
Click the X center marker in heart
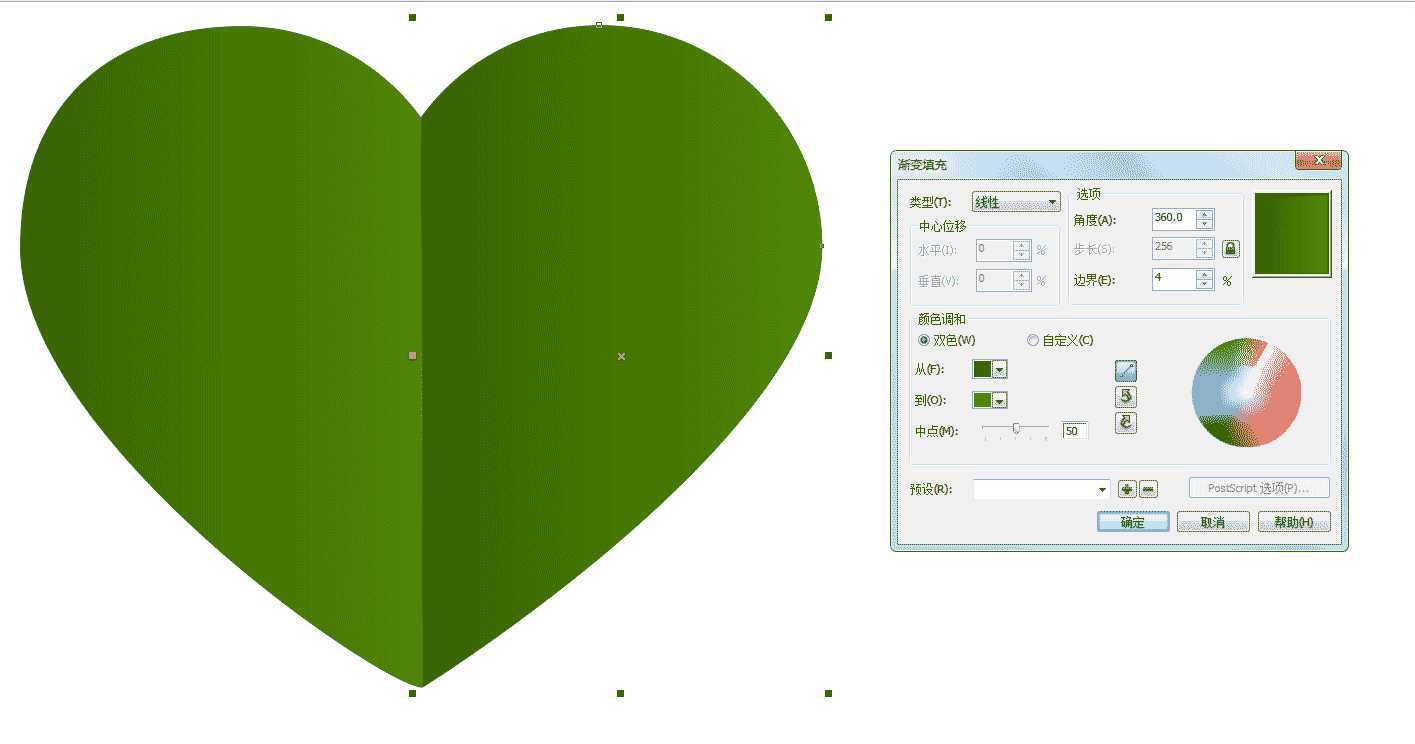(x=621, y=356)
